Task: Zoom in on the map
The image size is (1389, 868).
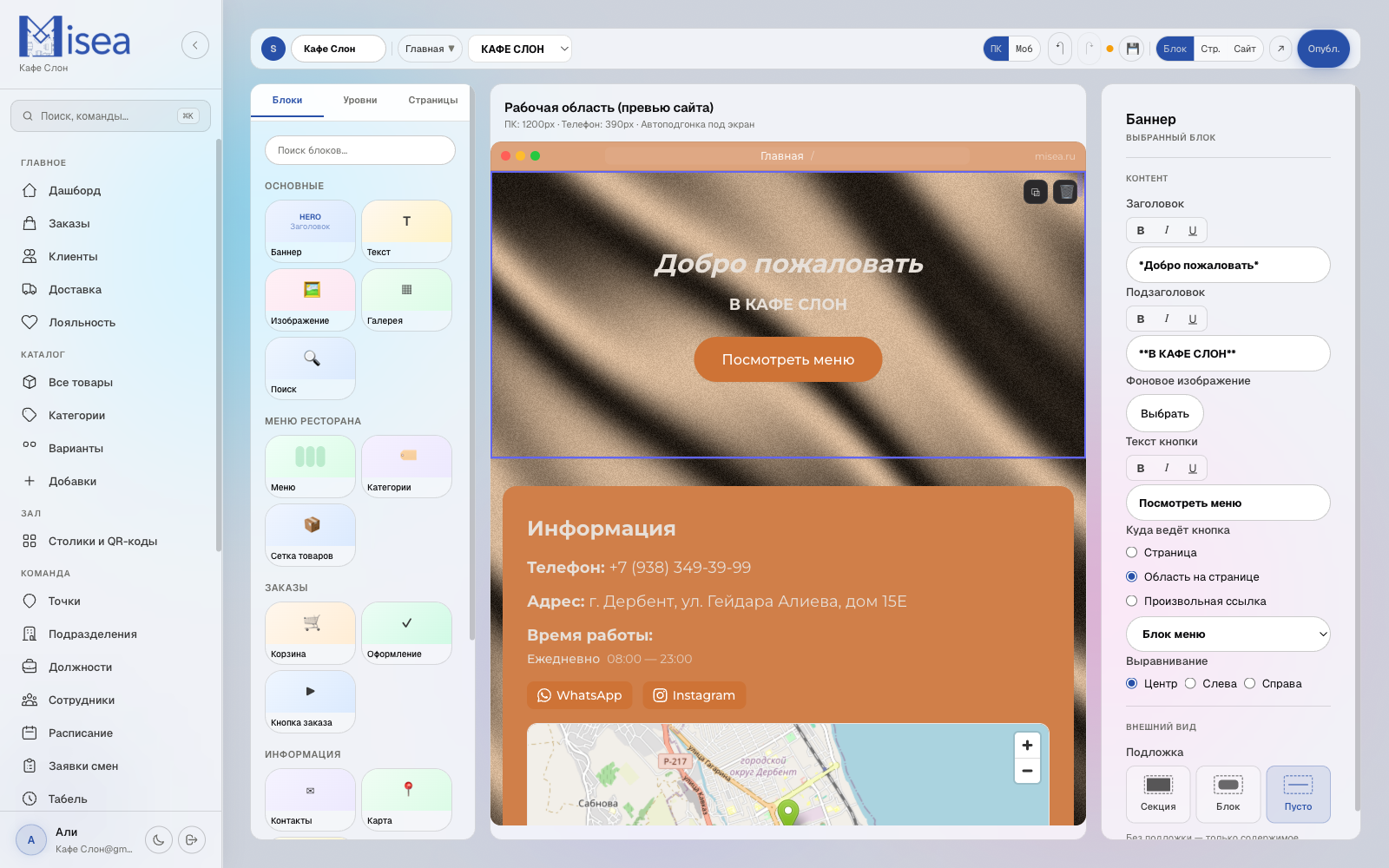Action: pyautogui.click(x=1027, y=746)
